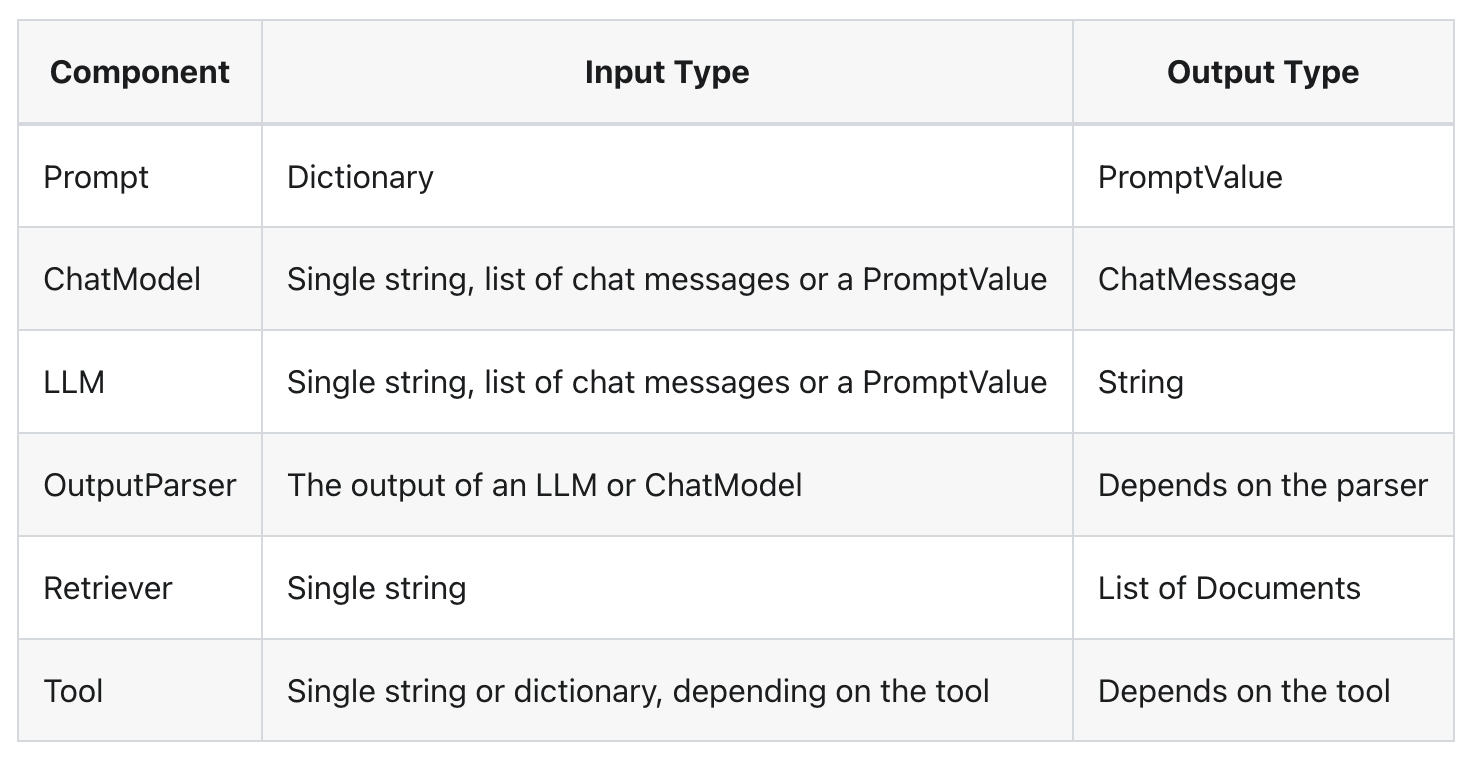Image resolution: width=1470 pixels, height=760 pixels.
Task: Click the 'Depends on the parser' cell
Action: pyautogui.click(x=1262, y=485)
